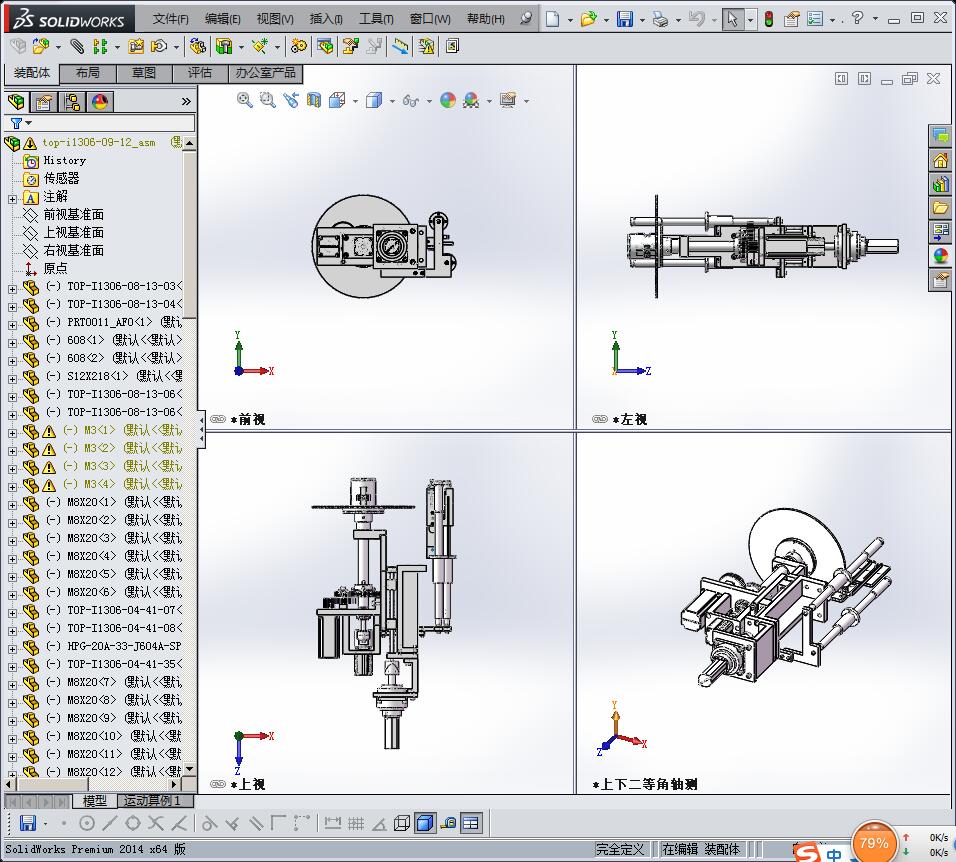Viewport: 956px width, 862px height.
Task: Click the Save icon in top toolbar
Action: tap(624, 19)
